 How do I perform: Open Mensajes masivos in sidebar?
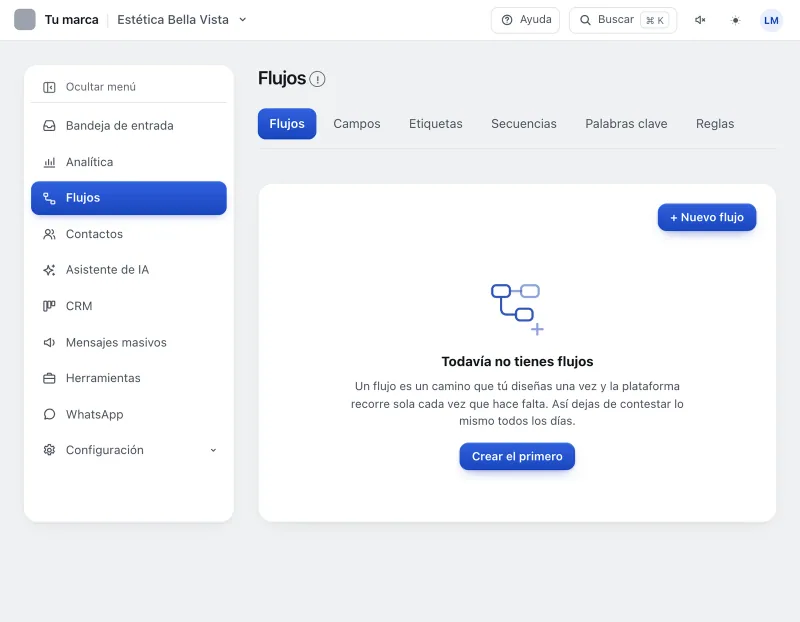pyautogui.click(x=129, y=342)
